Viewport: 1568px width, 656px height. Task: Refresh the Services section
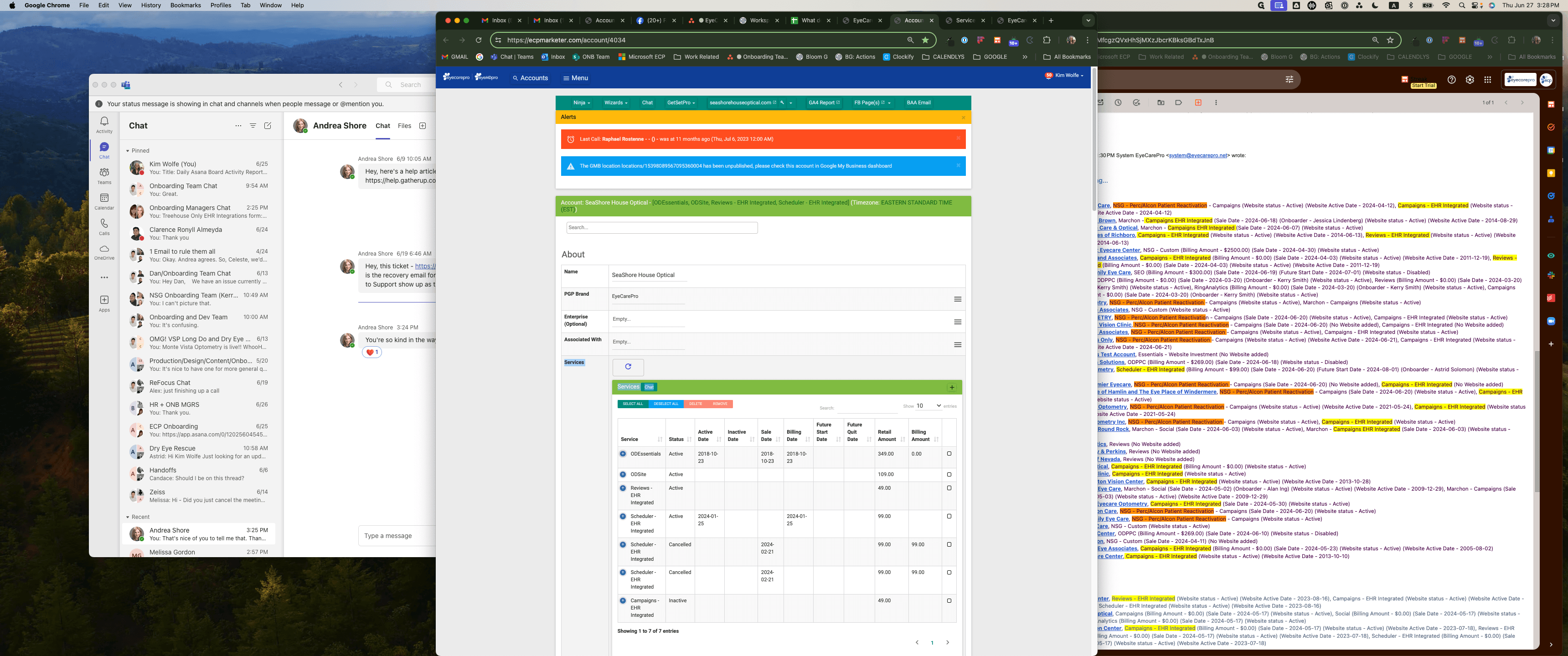[x=628, y=367]
